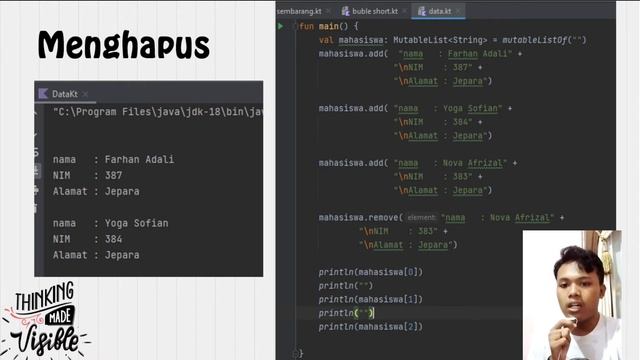The image size is (640, 360).
Task: Click the "Menghapus" slide title
Action: pyautogui.click(x=124, y=45)
